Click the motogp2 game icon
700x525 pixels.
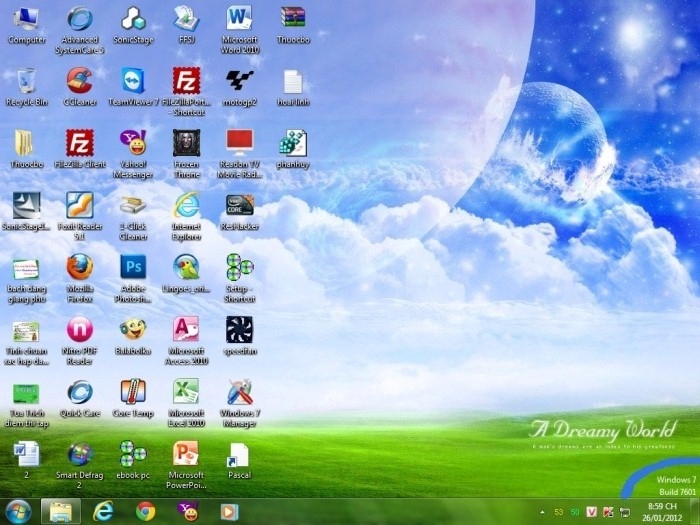240,88
